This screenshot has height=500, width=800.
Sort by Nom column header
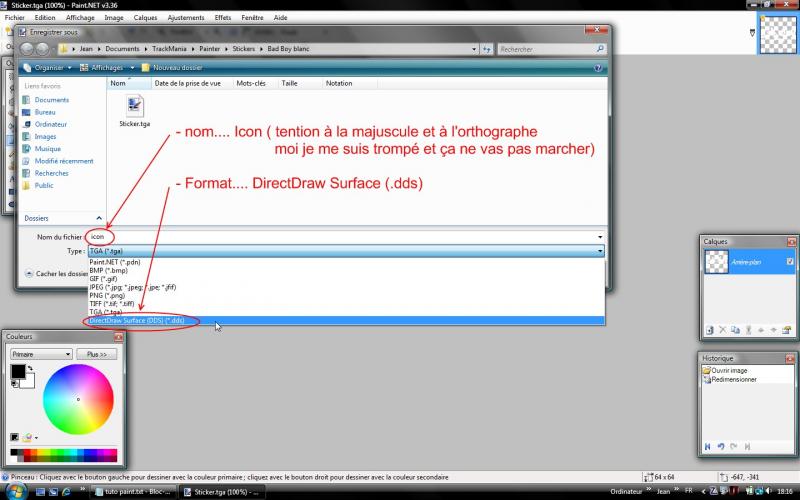(129, 83)
